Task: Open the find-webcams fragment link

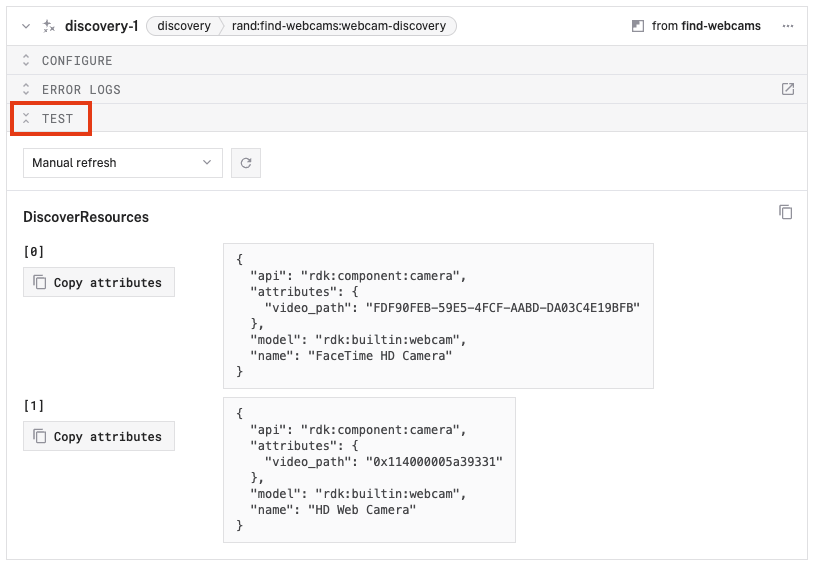Action: (x=721, y=26)
